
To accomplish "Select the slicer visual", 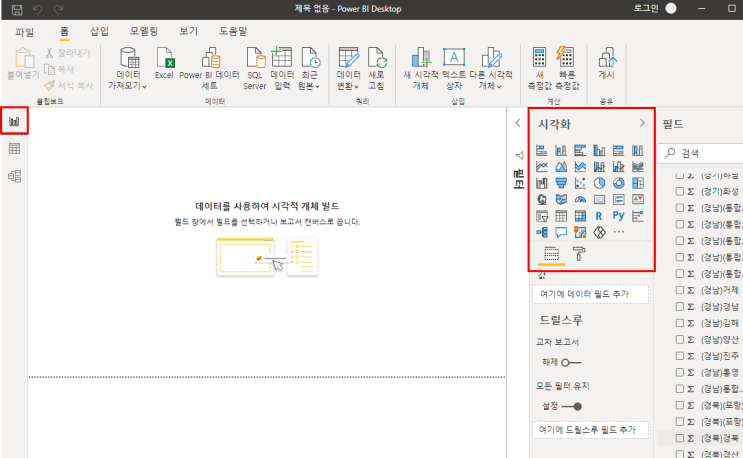I will click(542, 216).
